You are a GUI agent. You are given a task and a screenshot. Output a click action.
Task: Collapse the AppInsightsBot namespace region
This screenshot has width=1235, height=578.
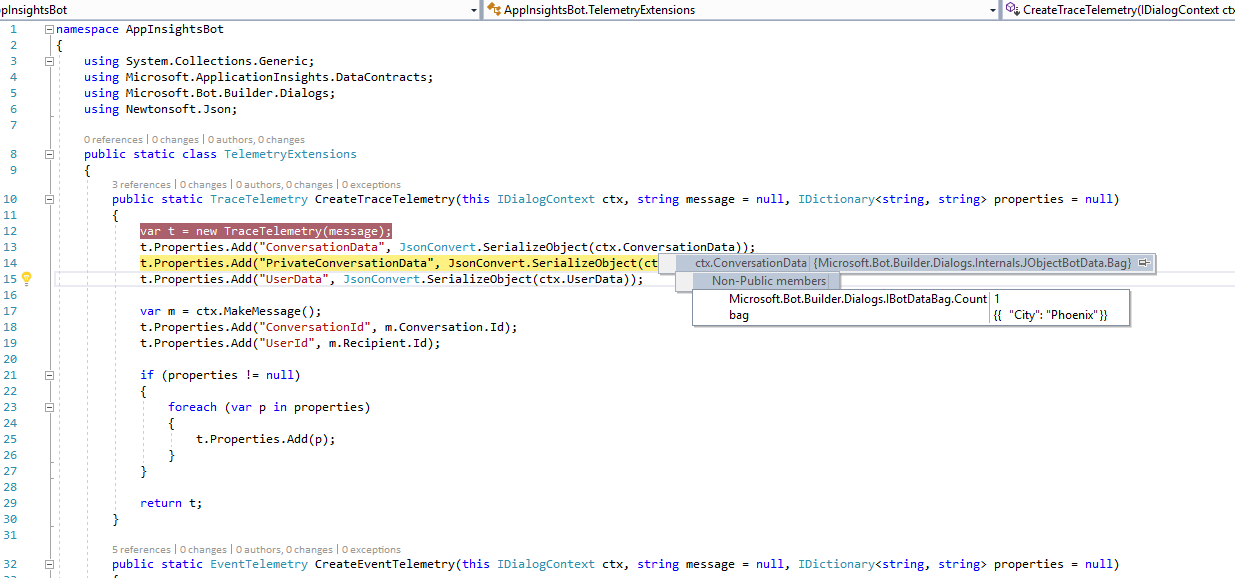pyautogui.click(x=47, y=29)
